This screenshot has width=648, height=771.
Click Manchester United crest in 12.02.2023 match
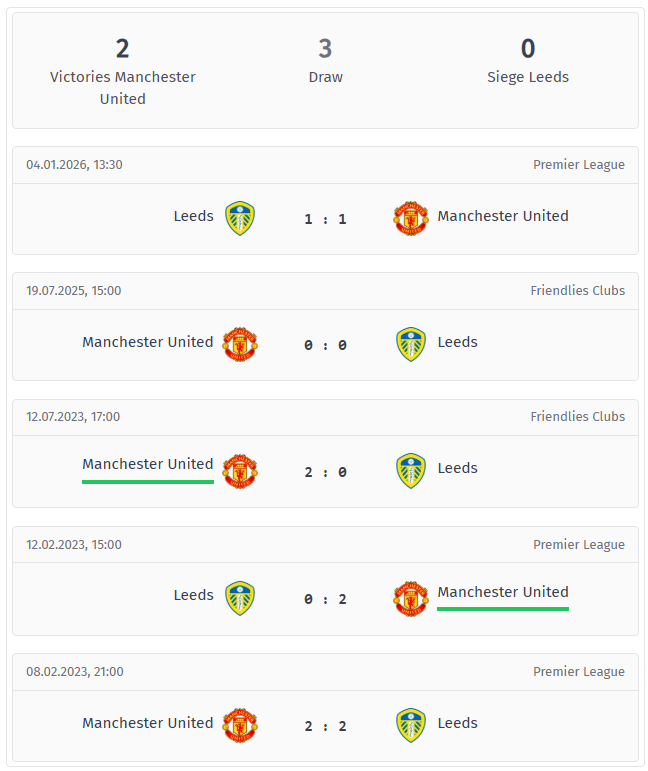(x=410, y=597)
